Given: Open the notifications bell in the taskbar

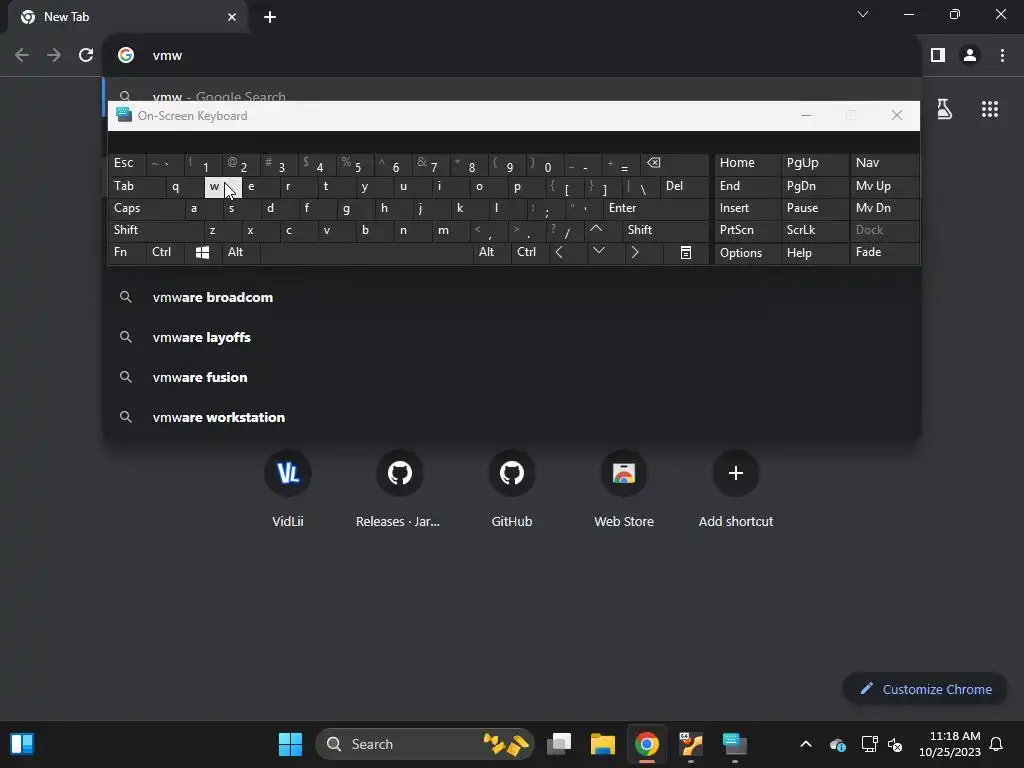Looking at the screenshot, I should coord(996,744).
